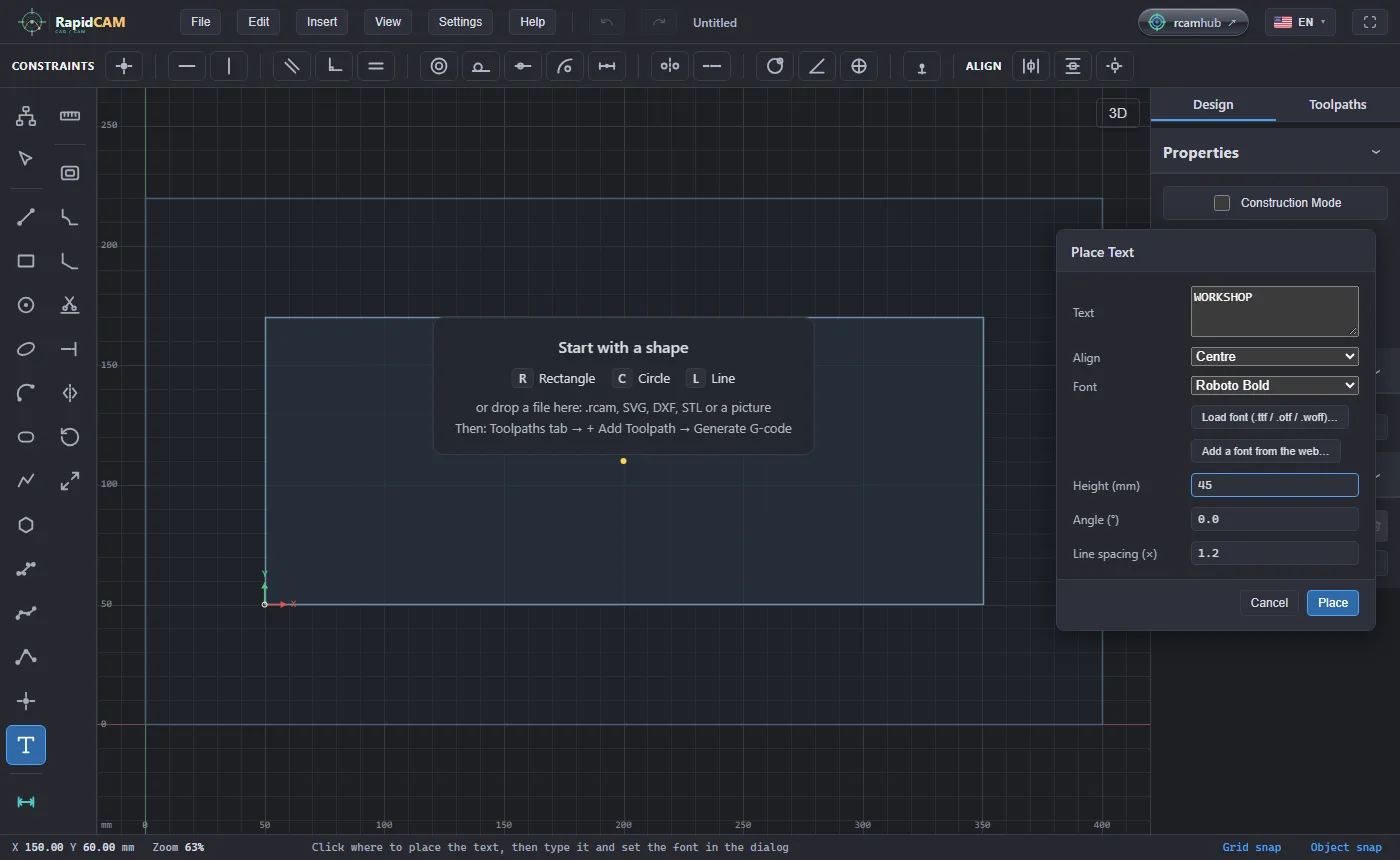Image resolution: width=1400 pixels, height=860 pixels.
Task: Click the Line spacing input field
Action: 1275,553
